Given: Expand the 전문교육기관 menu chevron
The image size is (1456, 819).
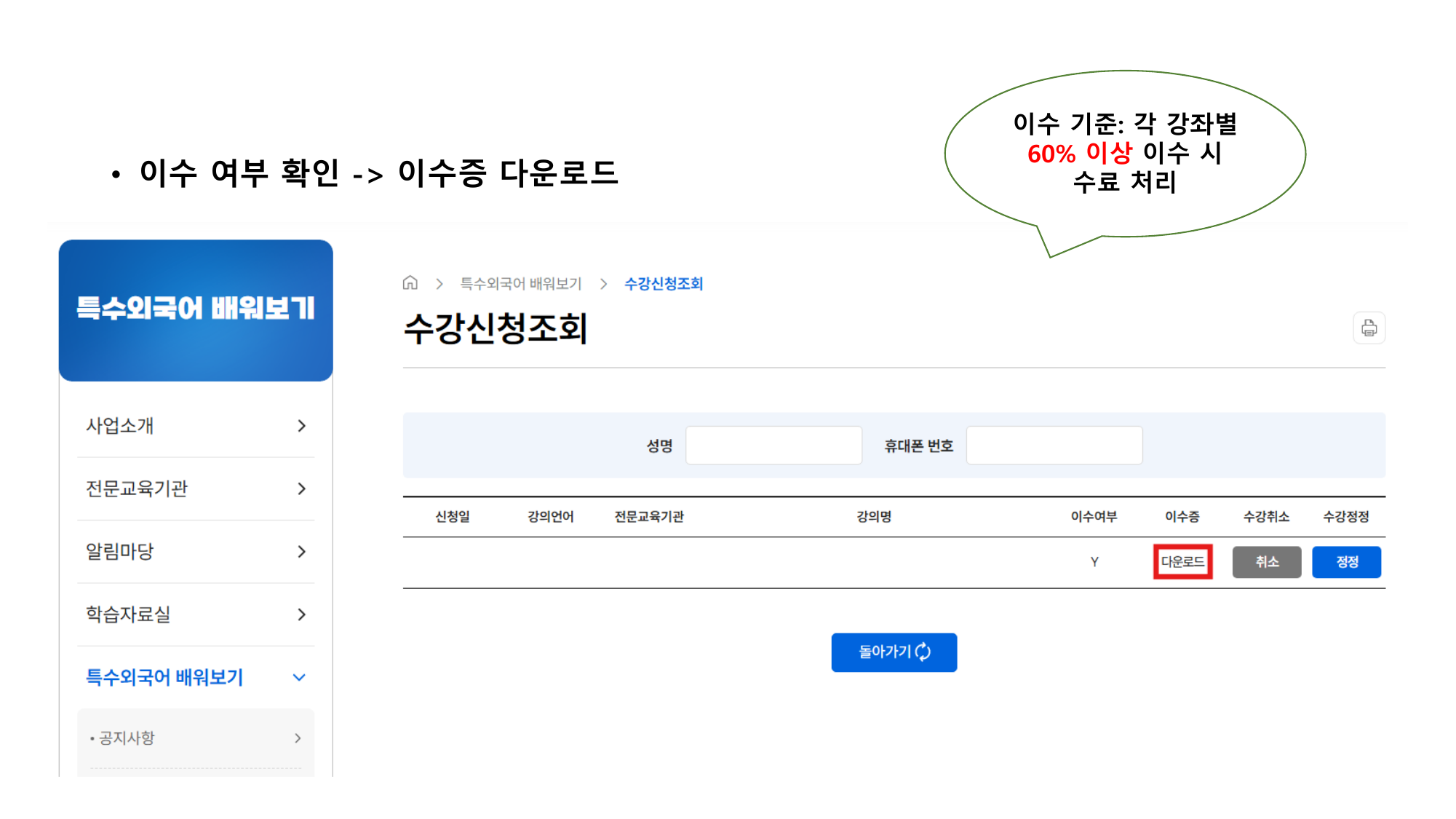Looking at the screenshot, I should click(x=301, y=488).
